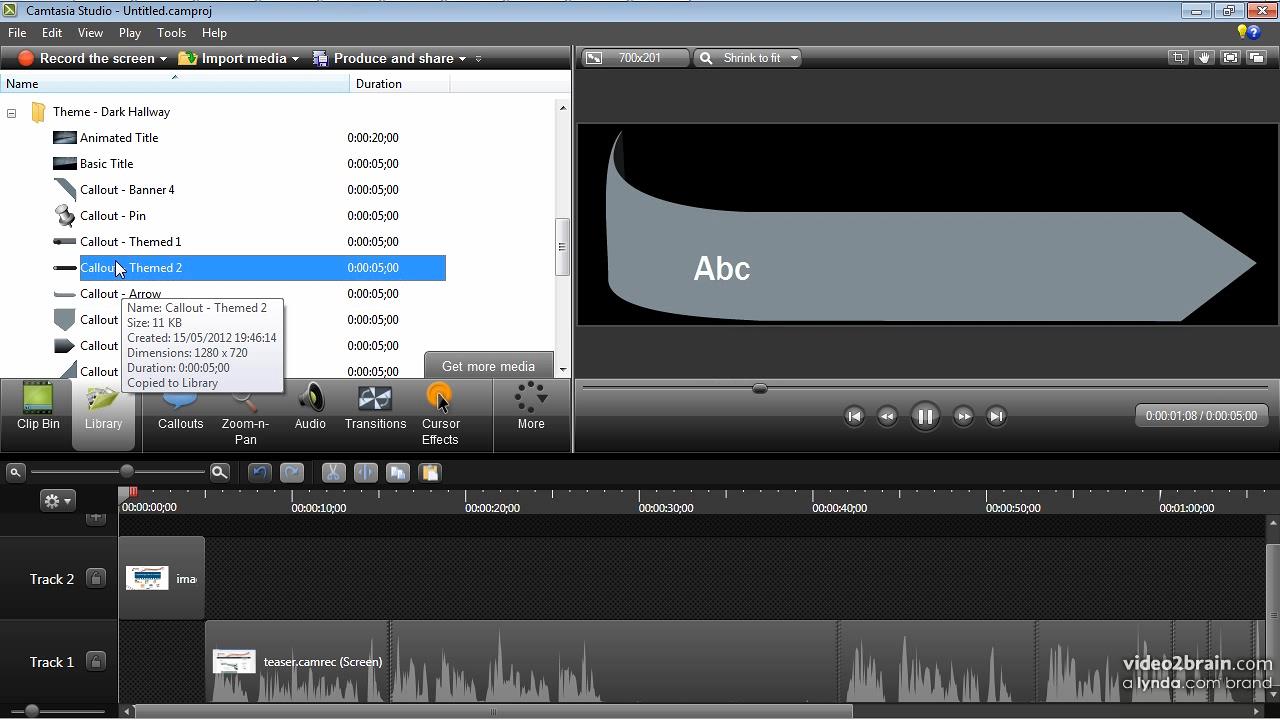Click the preview scrubber handle
The width and height of the screenshot is (1280, 720).
[759, 388]
